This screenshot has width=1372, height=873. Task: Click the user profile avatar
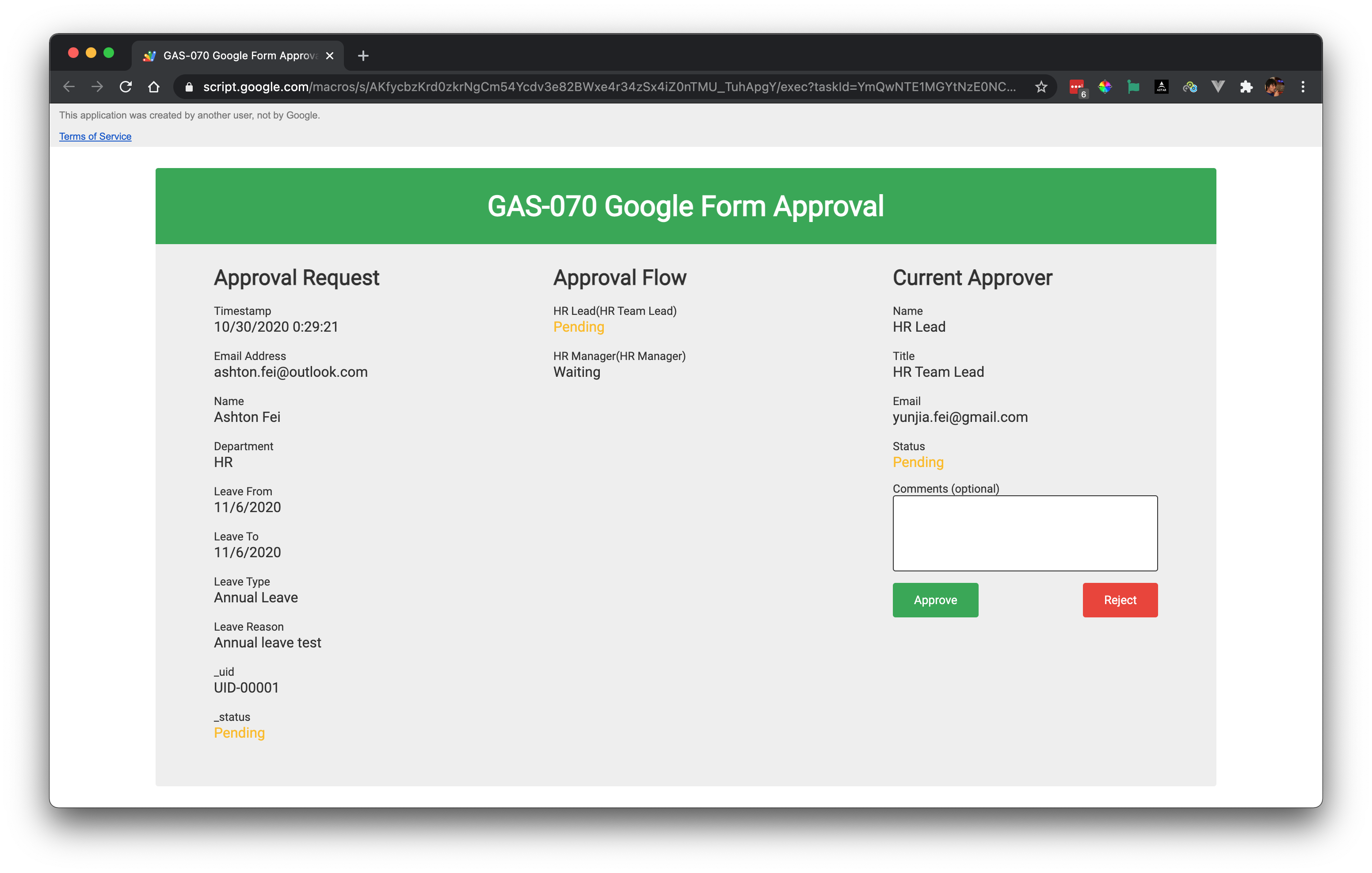click(x=1275, y=87)
